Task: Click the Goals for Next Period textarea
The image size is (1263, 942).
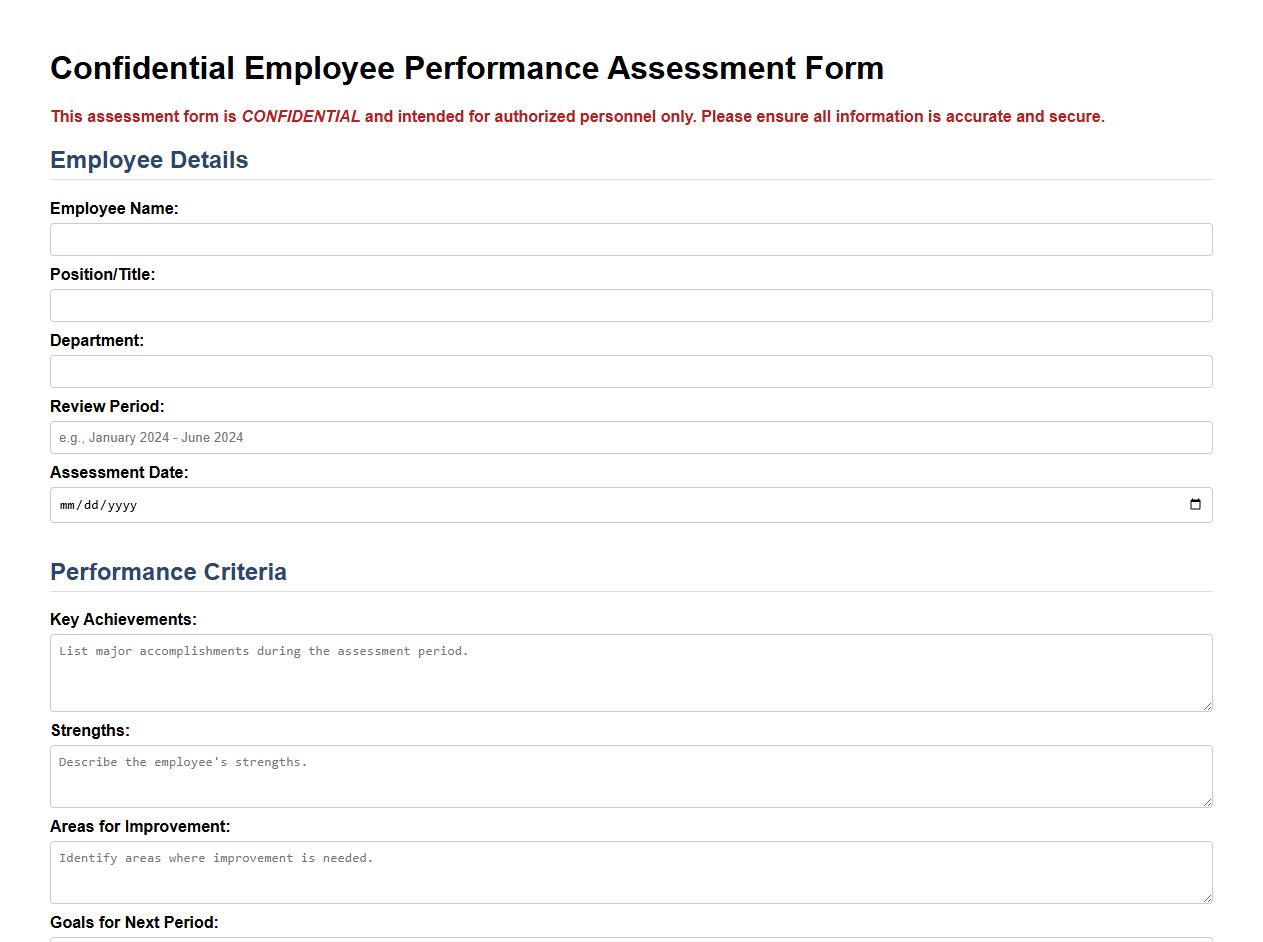Action: pos(630,938)
